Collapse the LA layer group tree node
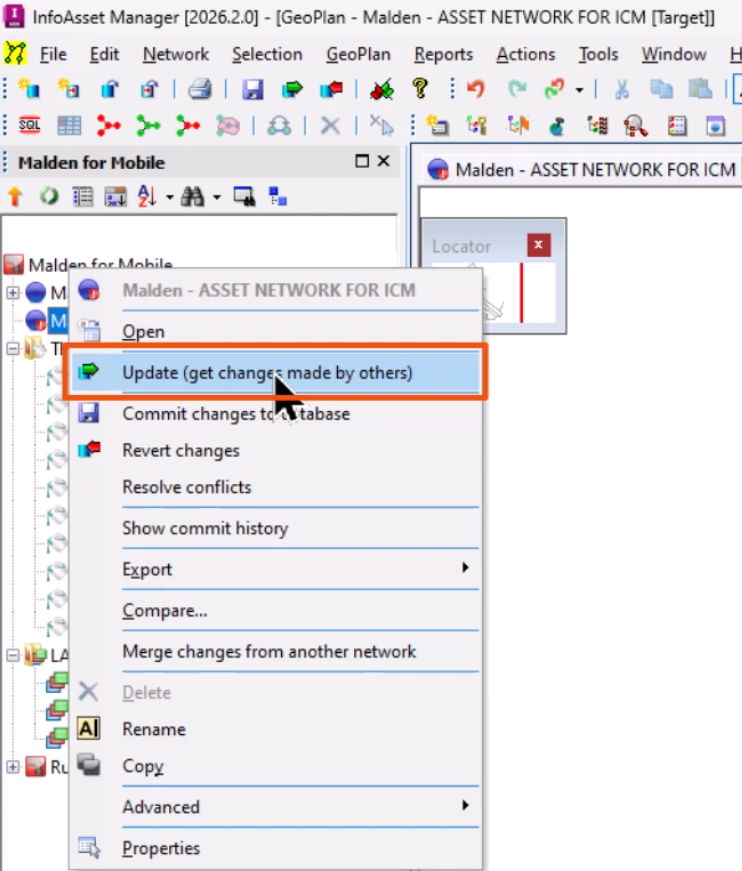Viewport: 742px width, 871px height. 13,655
